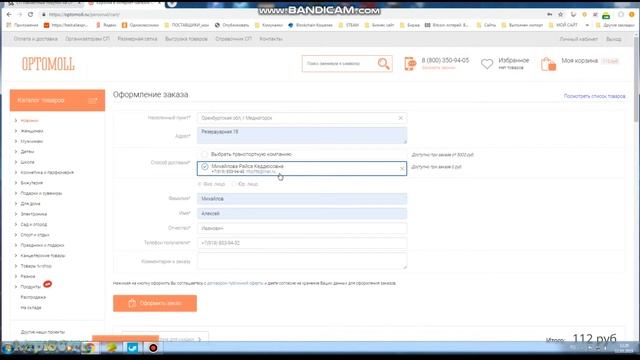
Task: Open Сад и огород category
Action: point(33,224)
